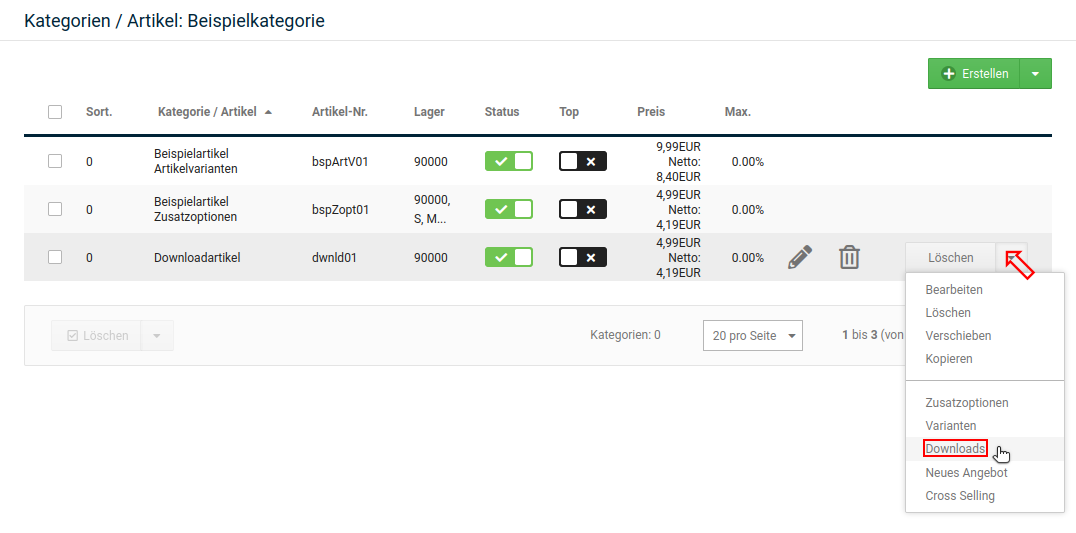Disable status switch for Downloadartikel

pyautogui.click(x=508, y=257)
